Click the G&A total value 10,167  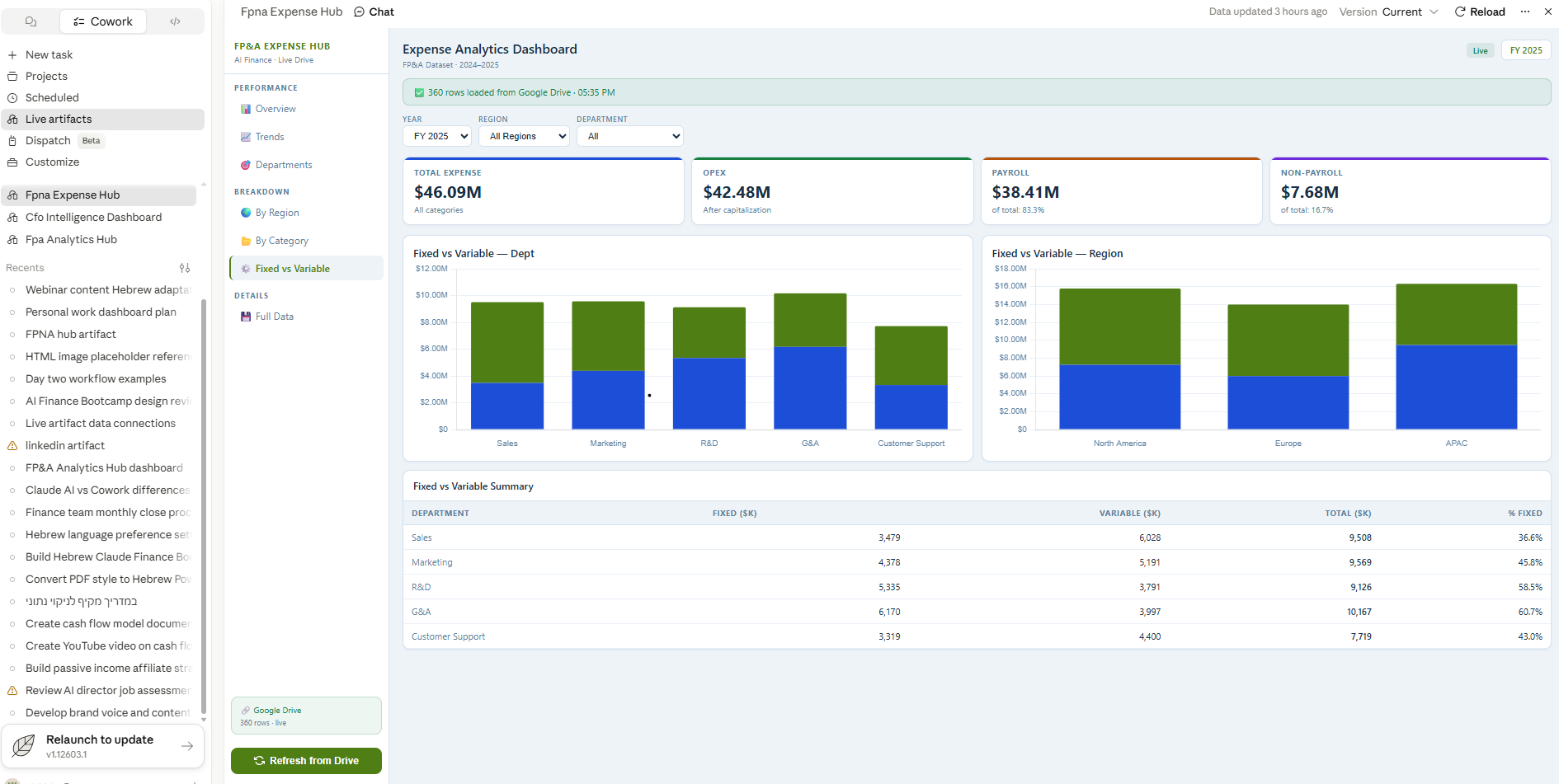(1359, 612)
